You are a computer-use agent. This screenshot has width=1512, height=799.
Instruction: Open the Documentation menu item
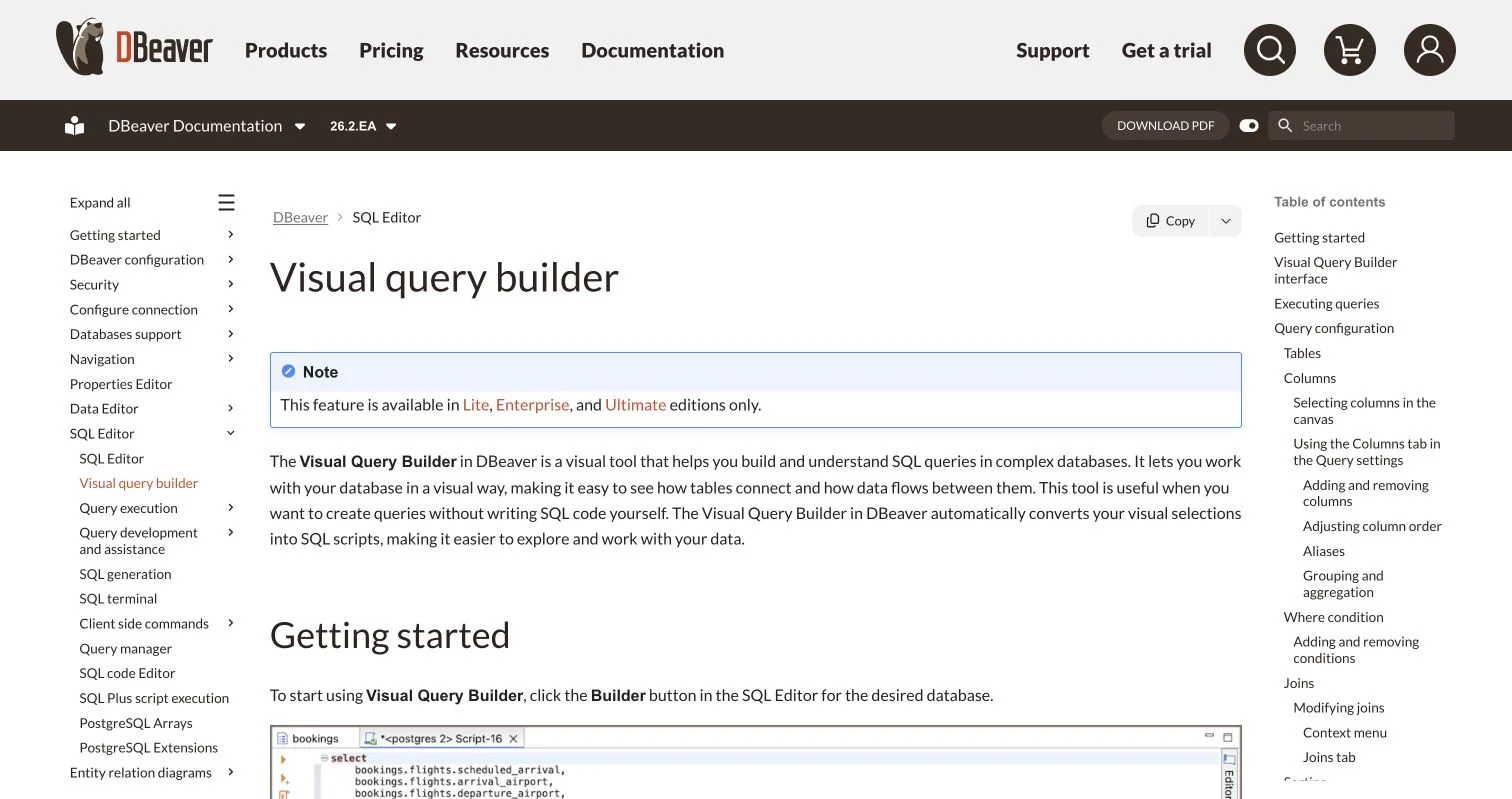pyautogui.click(x=653, y=50)
